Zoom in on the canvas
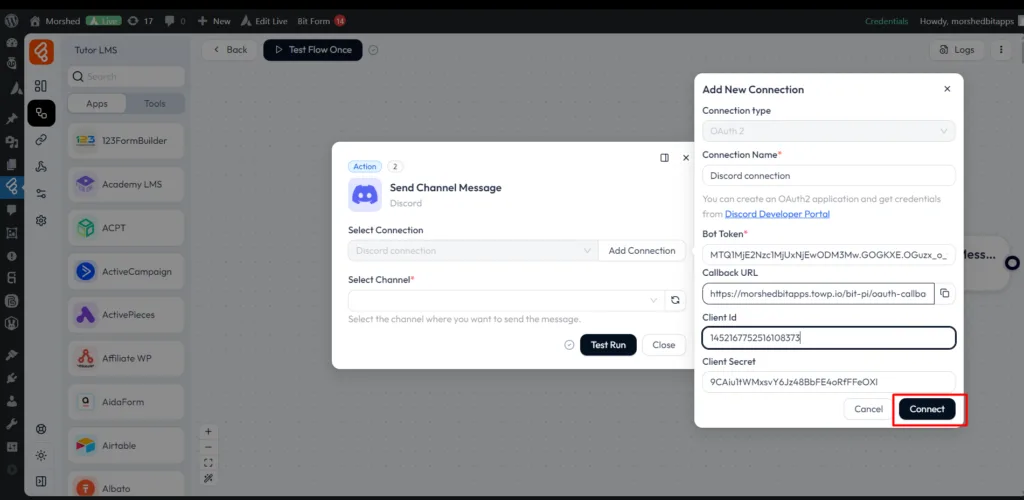The image size is (1024, 500). click(x=208, y=431)
